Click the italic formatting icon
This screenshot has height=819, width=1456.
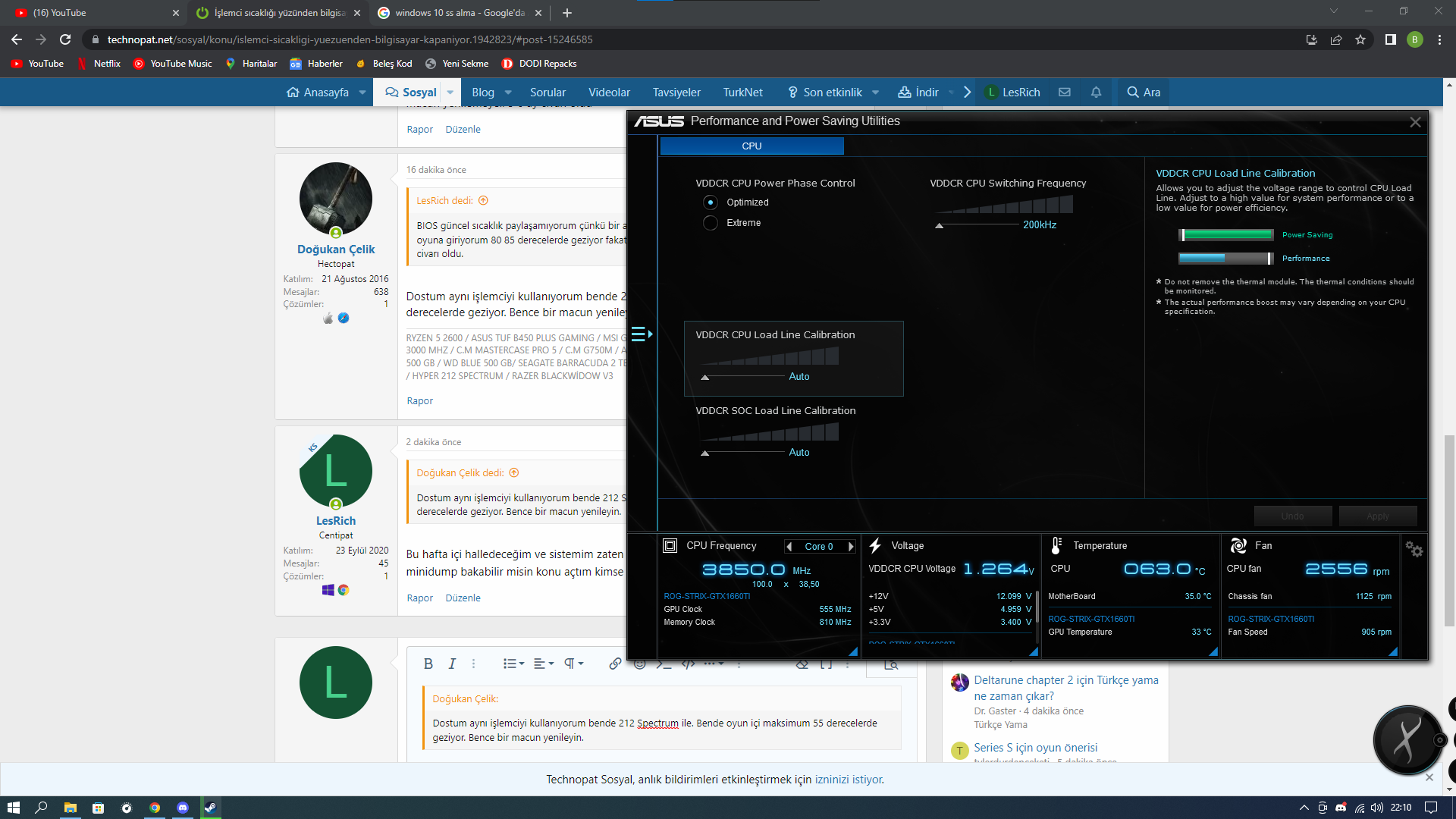(452, 664)
